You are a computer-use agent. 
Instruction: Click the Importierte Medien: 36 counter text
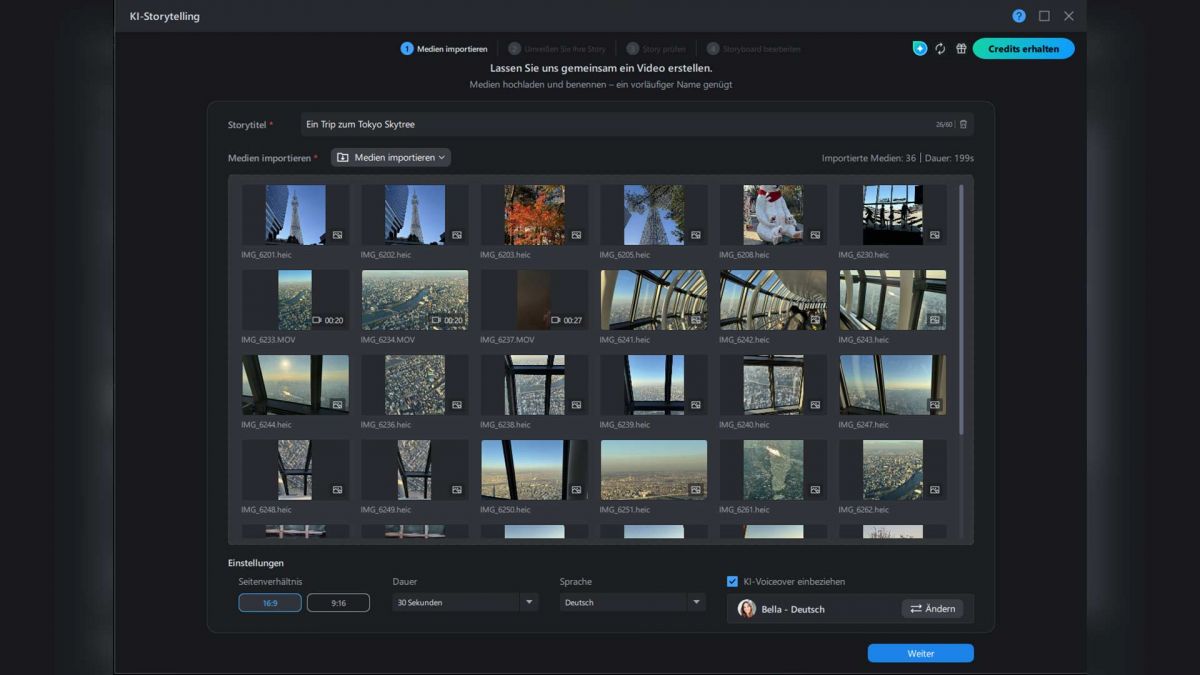coord(869,158)
